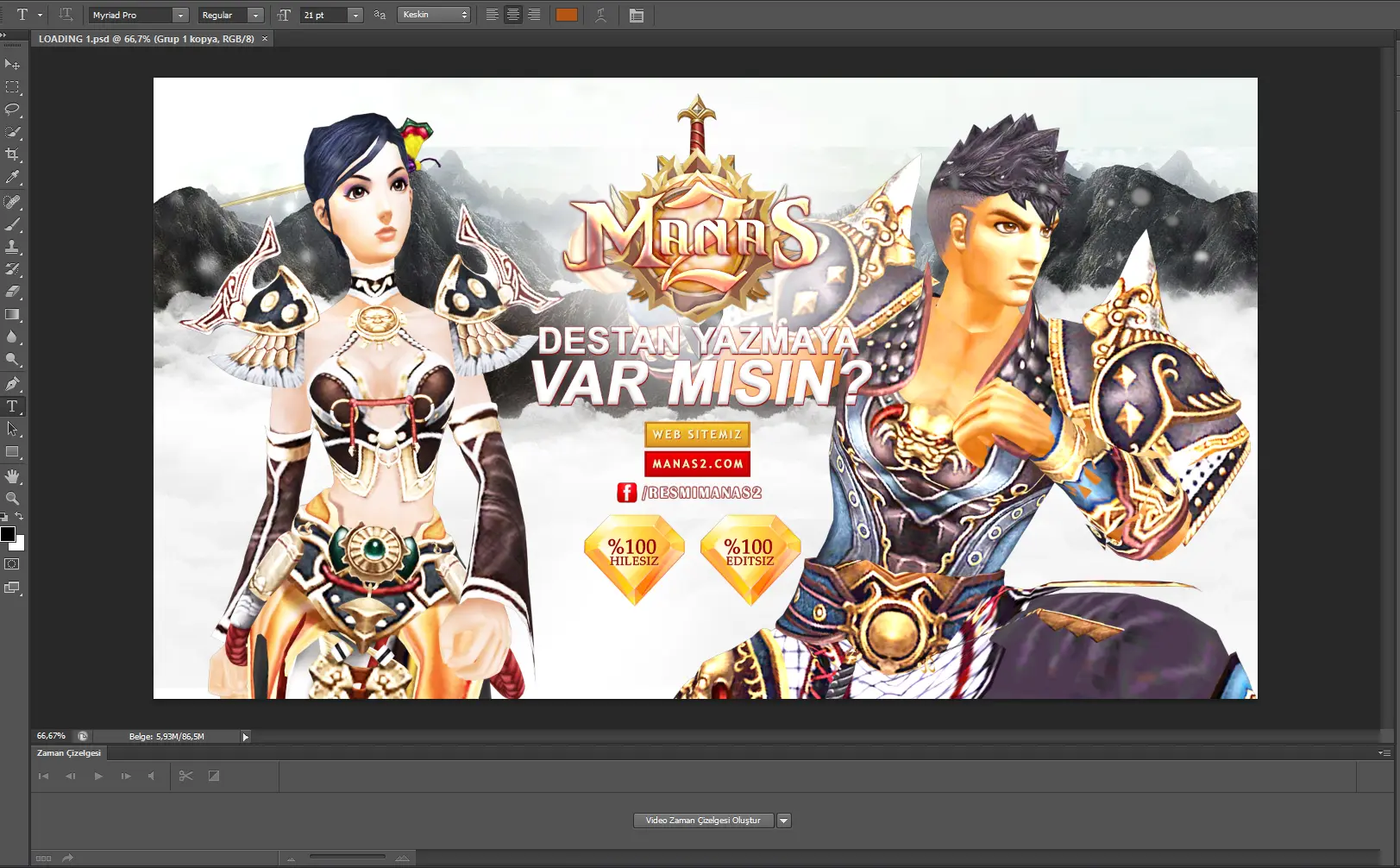
Task: Play the timeline
Action: click(x=98, y=777)
